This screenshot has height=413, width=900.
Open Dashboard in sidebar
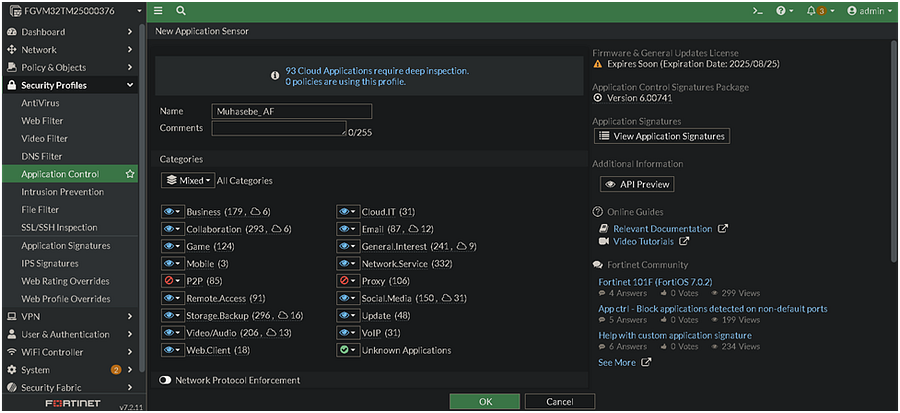(69, 32)
